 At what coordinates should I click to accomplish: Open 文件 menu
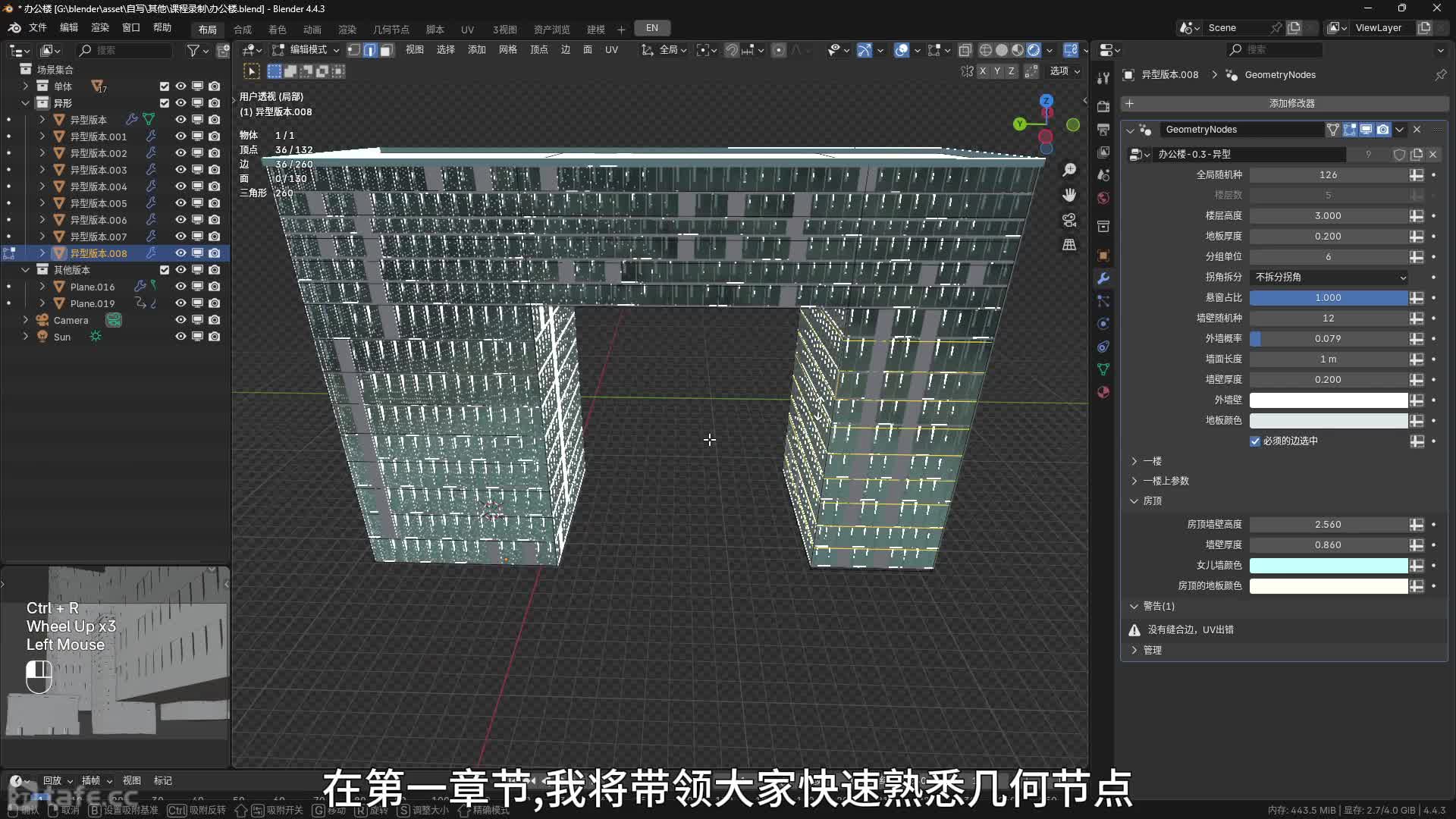tap(38, 27)
